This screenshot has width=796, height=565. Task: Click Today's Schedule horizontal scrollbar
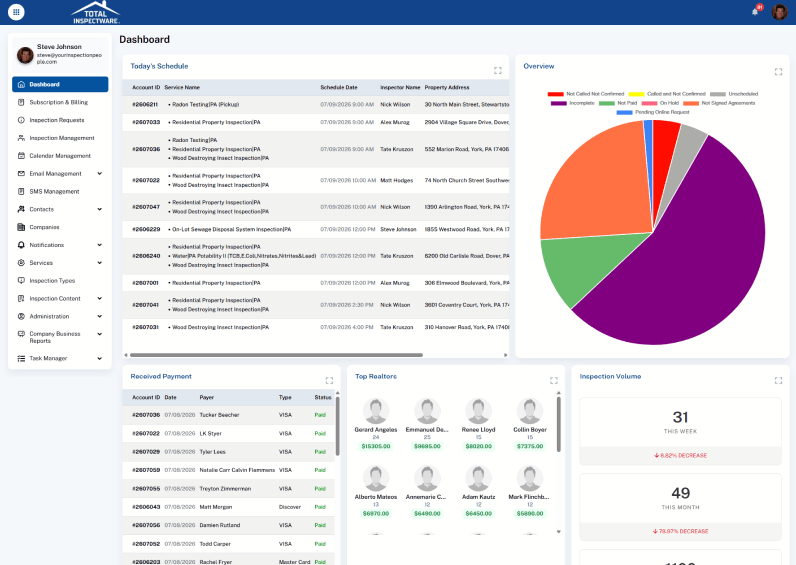pos(276,355)
